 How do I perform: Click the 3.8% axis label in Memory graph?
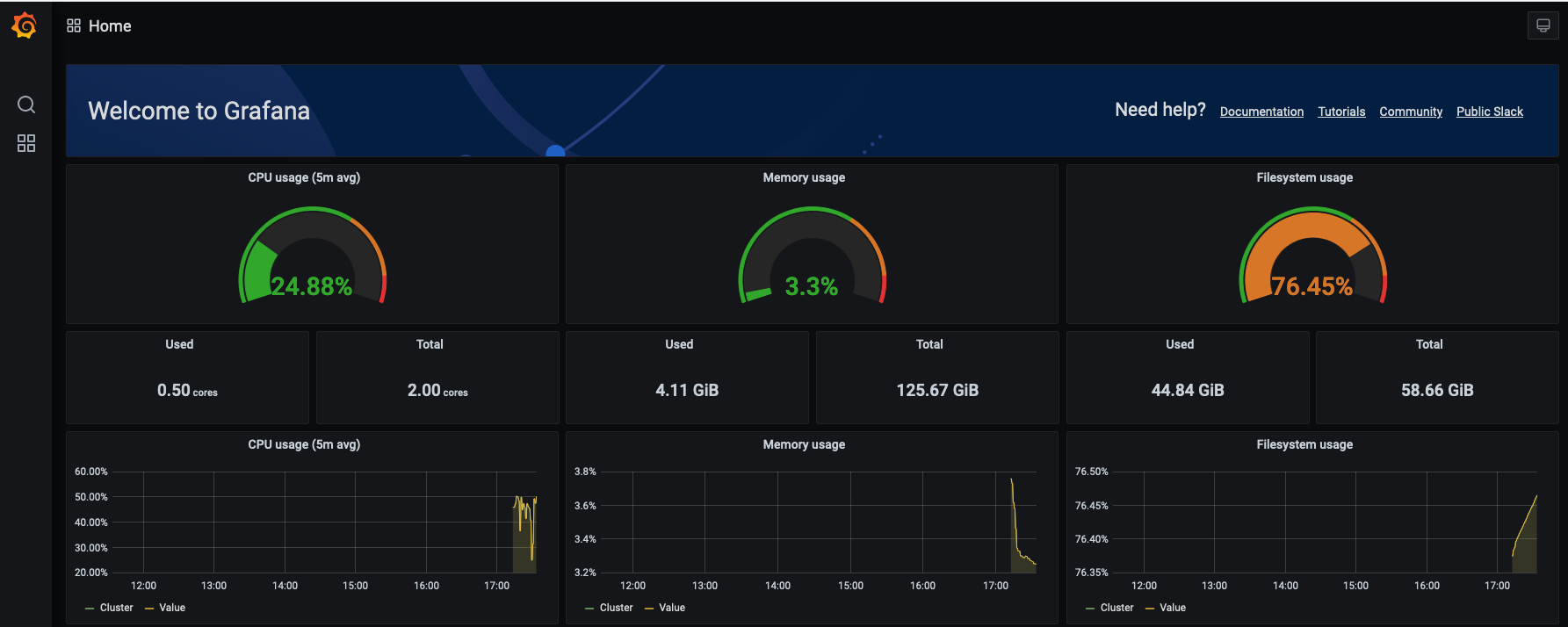(x=585, y=472)
